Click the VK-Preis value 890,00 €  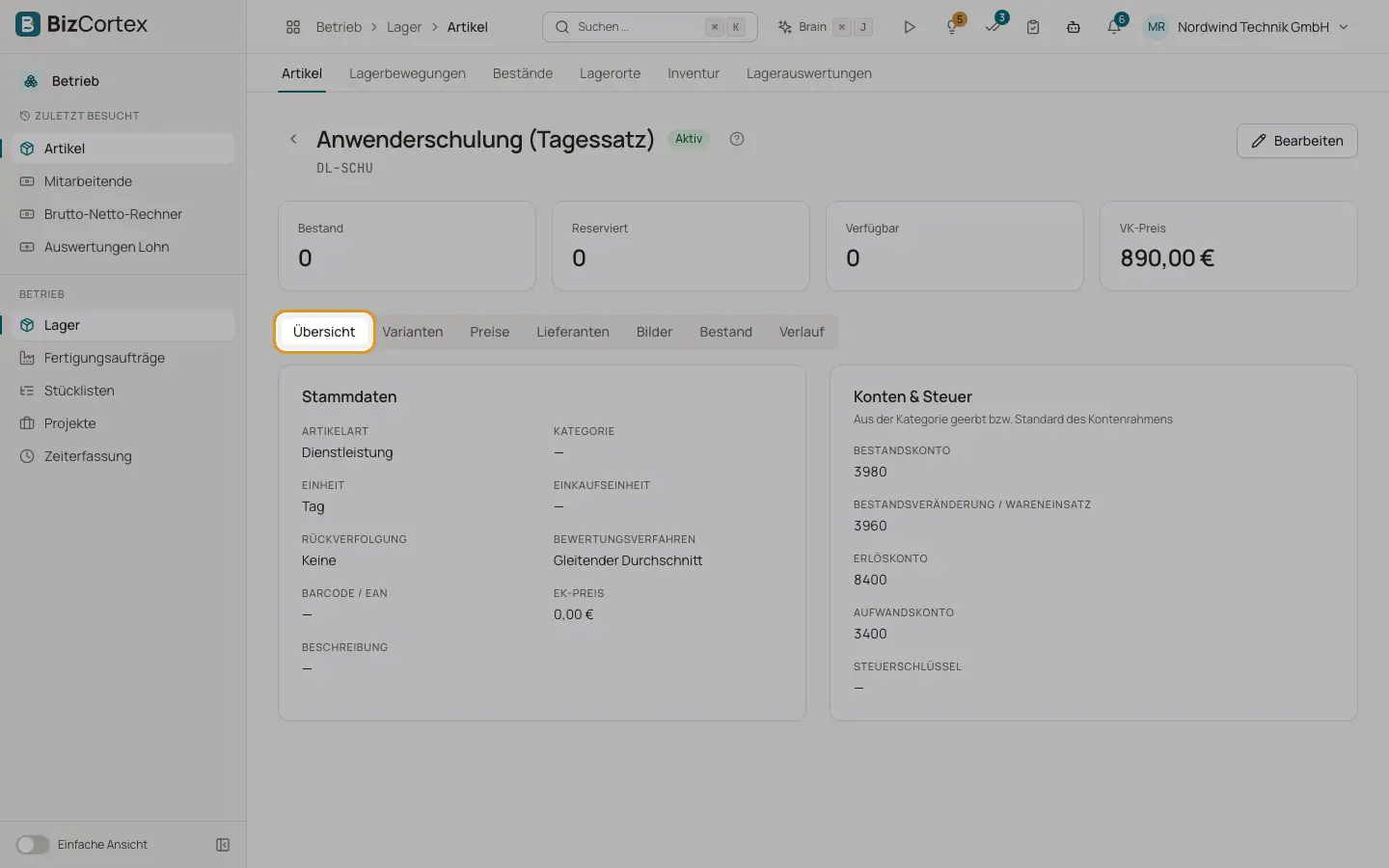(1167, 258)
